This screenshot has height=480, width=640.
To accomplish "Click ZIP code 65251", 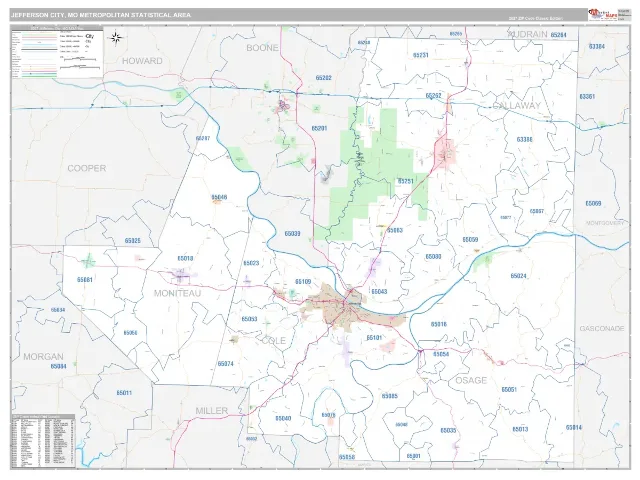I will pyautogui.click(x=406, y=181).
